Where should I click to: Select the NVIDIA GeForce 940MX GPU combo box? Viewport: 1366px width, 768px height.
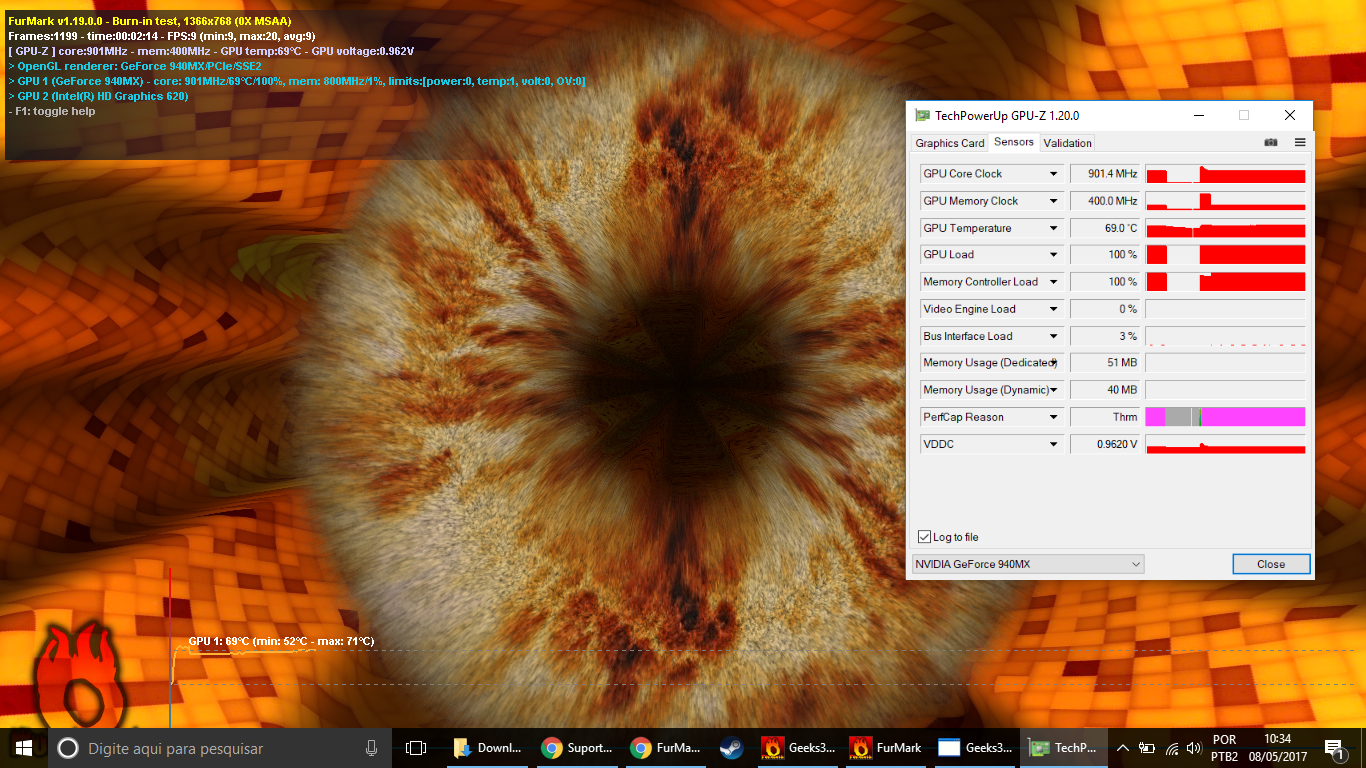(x=1028, y=564)
